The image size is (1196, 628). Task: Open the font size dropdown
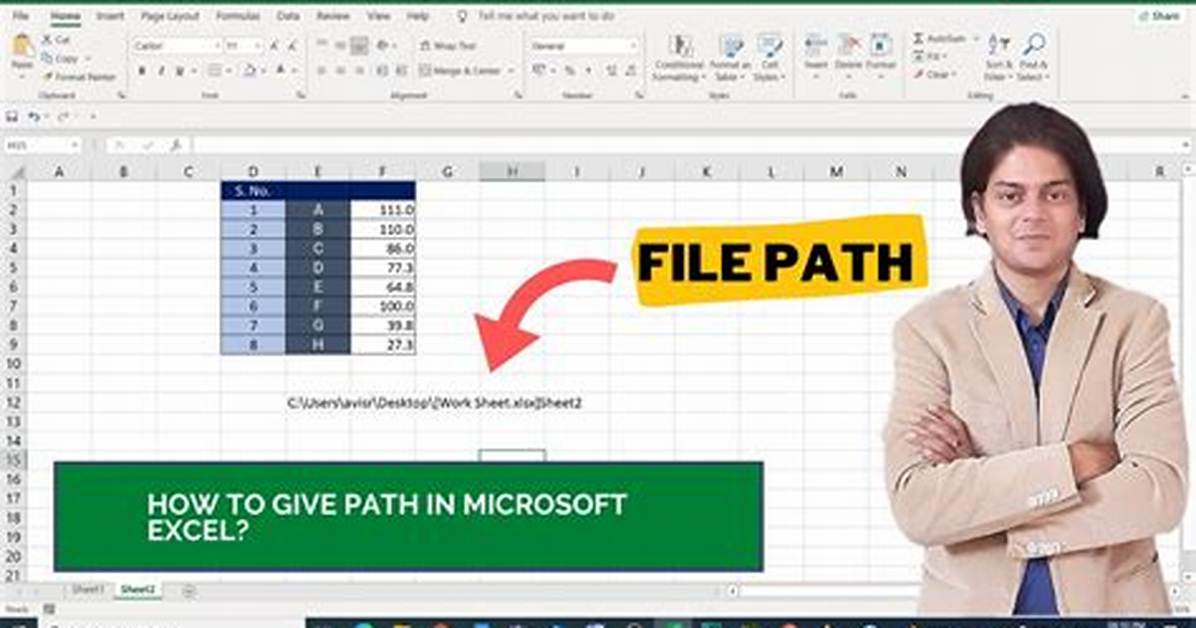[x=256, y=47]
